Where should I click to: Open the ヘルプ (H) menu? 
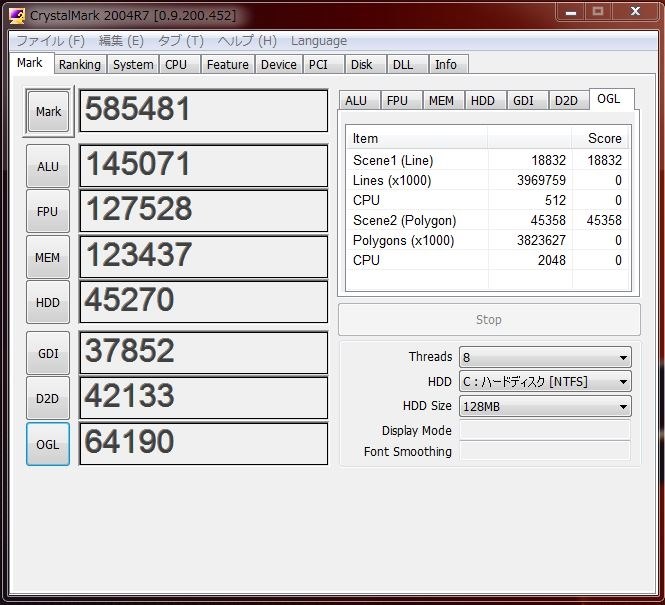click(x=247, y=41)
